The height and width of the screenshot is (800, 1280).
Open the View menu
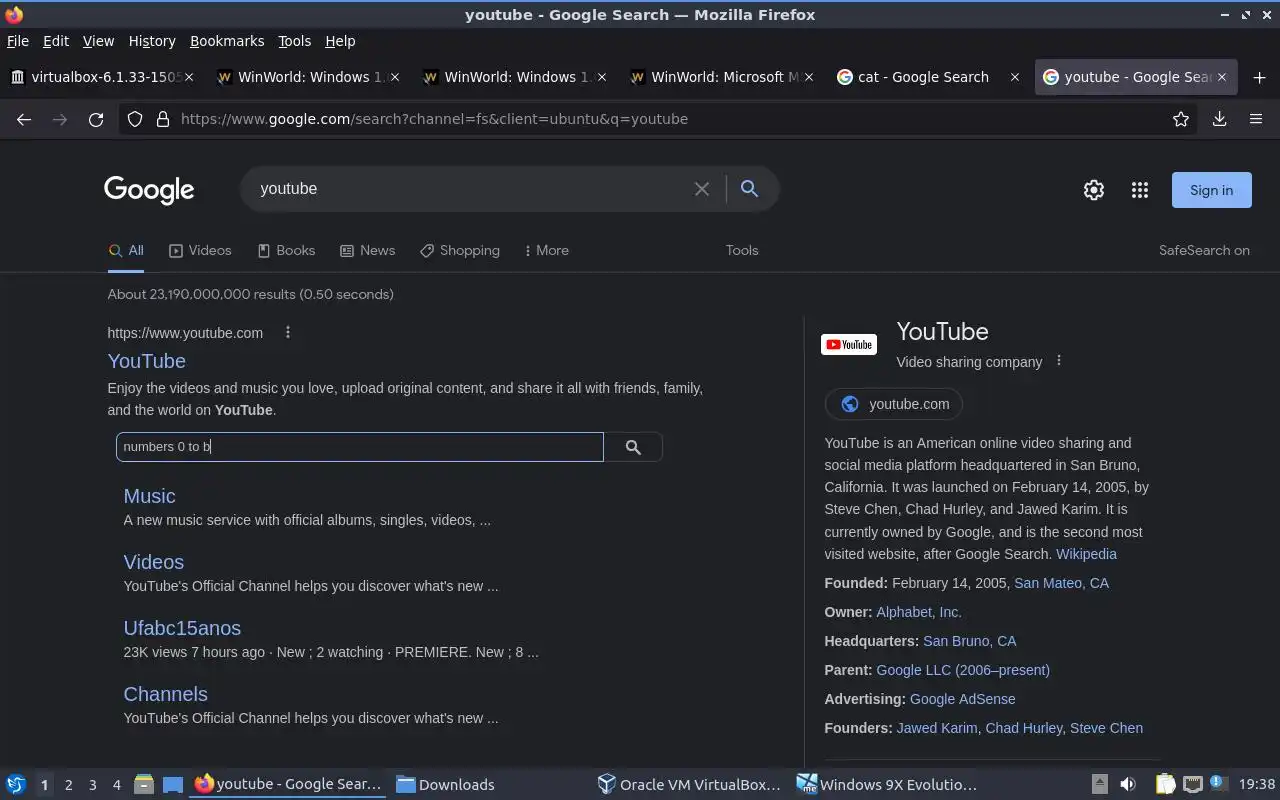98,41
